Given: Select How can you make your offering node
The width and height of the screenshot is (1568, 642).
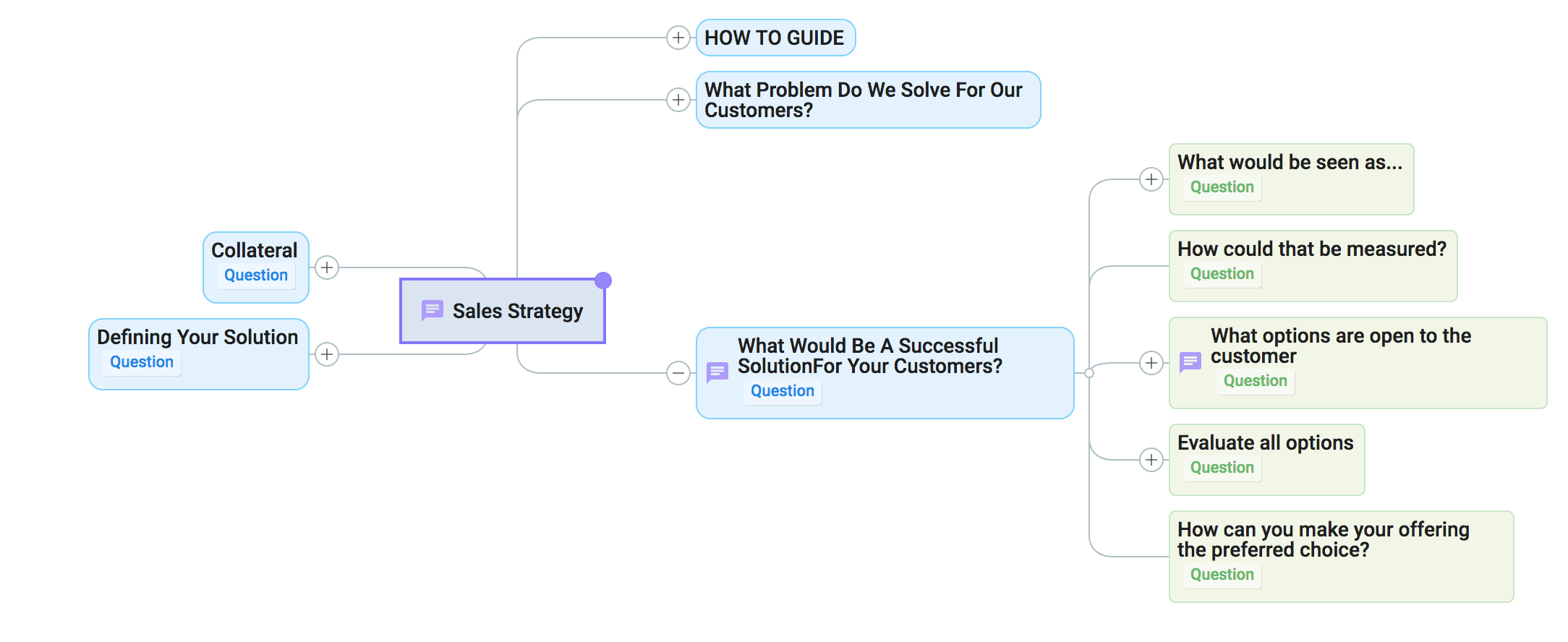Looking at the screenshot, I should (1341, 557).
